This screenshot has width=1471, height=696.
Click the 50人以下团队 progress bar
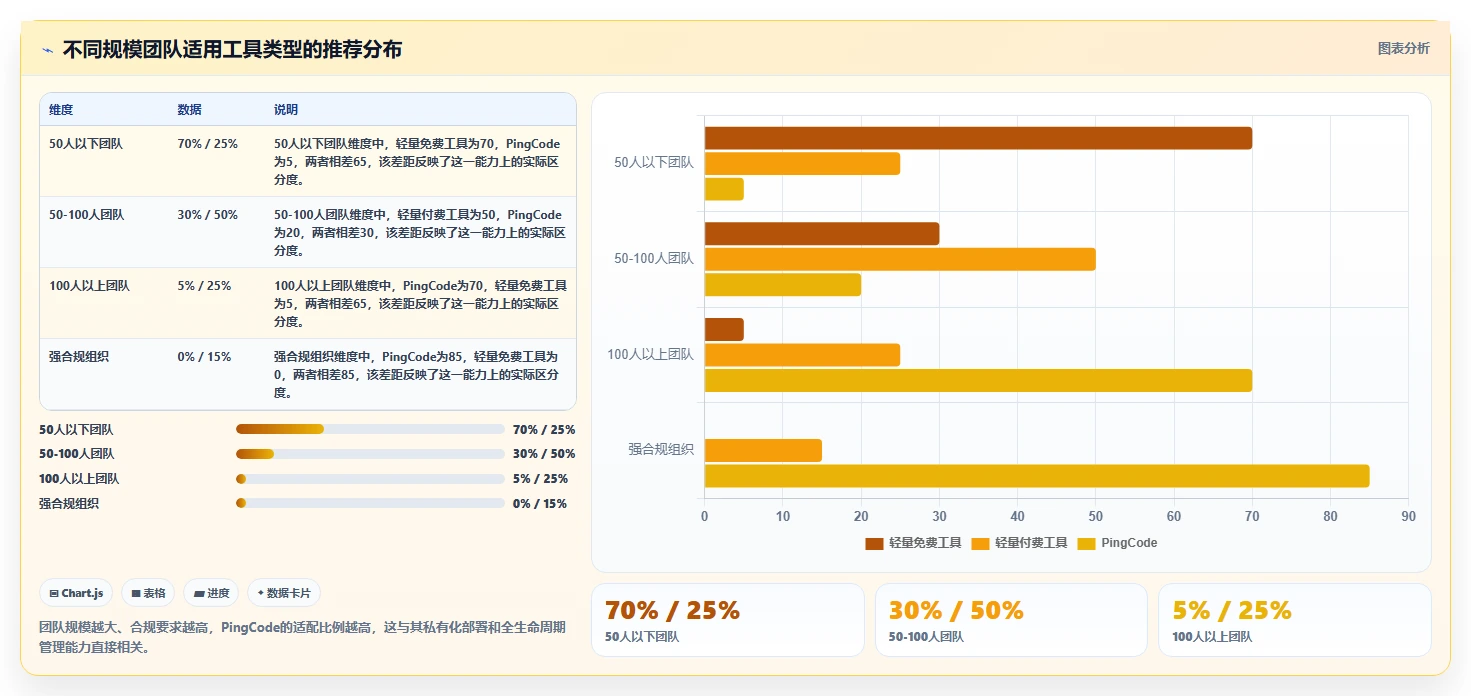click(x=370, y=429)
